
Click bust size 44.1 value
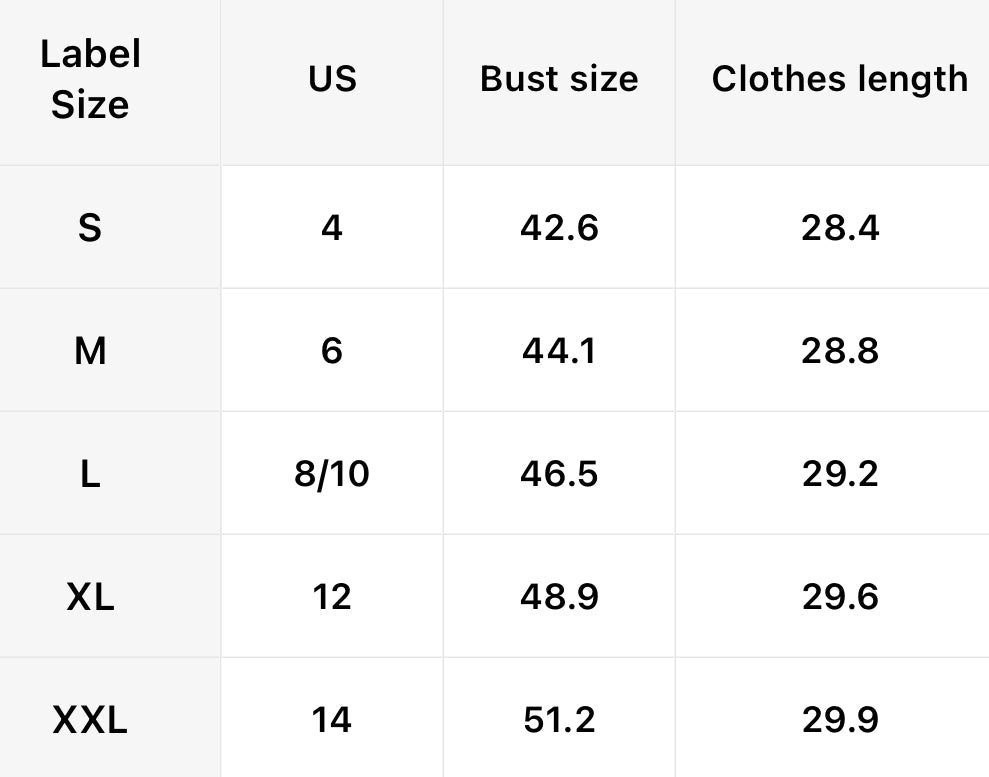click(x=559, y=351)
